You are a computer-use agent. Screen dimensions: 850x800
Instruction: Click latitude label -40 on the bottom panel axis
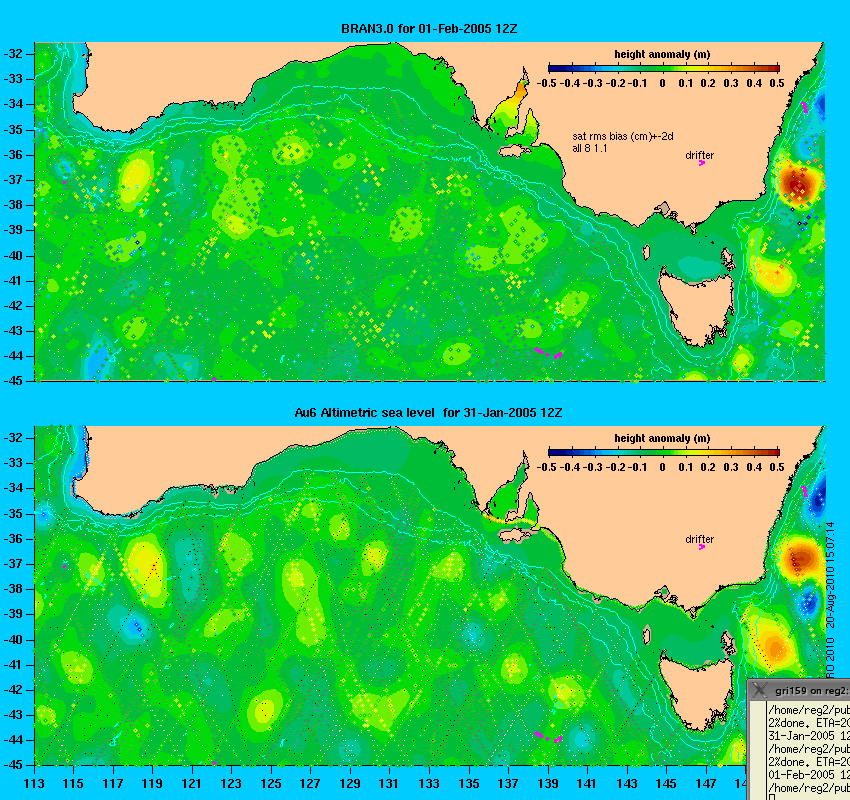click(x=13, y=640)
